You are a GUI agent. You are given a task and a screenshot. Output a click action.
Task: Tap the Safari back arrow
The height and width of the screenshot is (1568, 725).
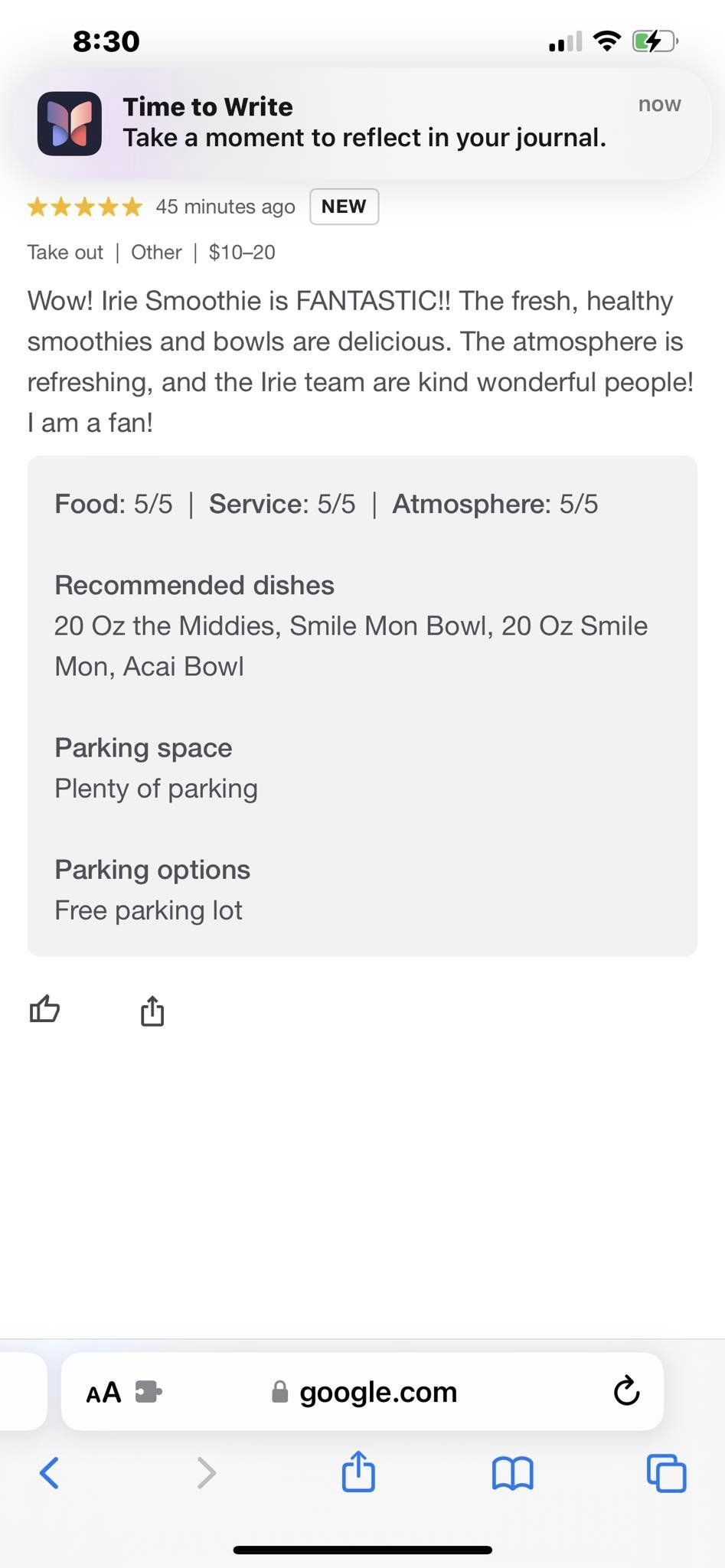click(49, 1472)
